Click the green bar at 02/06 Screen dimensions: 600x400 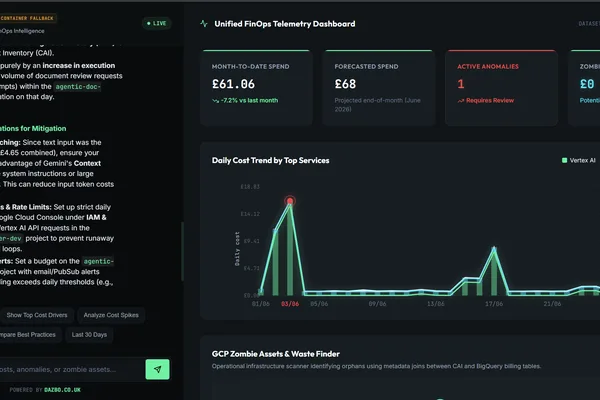pos(276,263)
